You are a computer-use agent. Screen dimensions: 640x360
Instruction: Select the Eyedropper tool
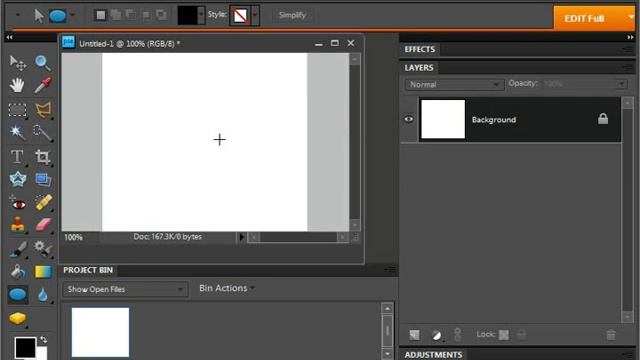click(x=43, y=85)
